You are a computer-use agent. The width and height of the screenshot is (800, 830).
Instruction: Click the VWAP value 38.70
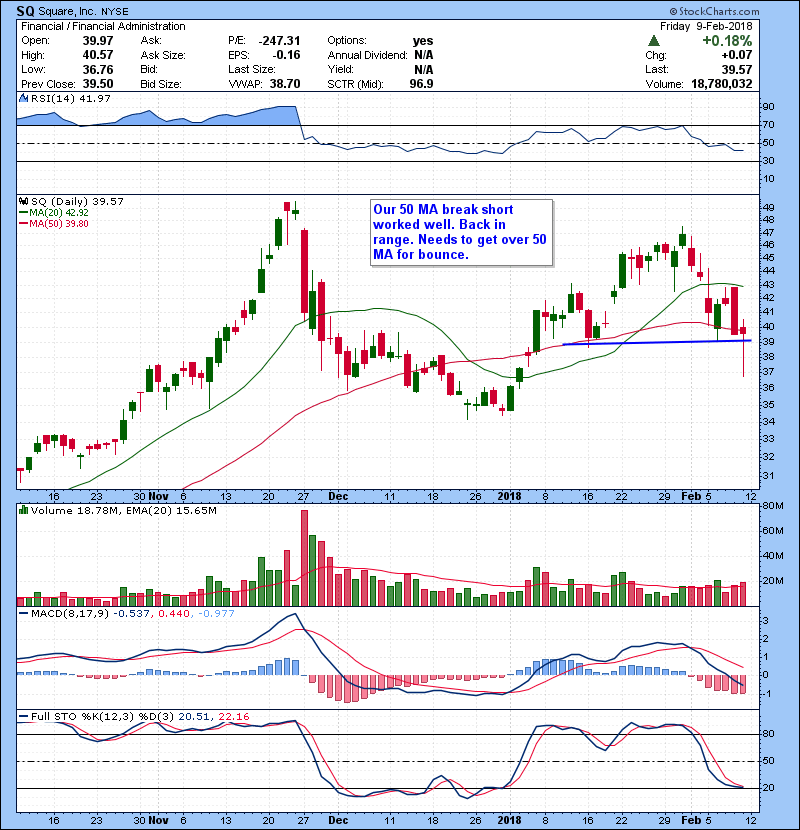(285, 84)
